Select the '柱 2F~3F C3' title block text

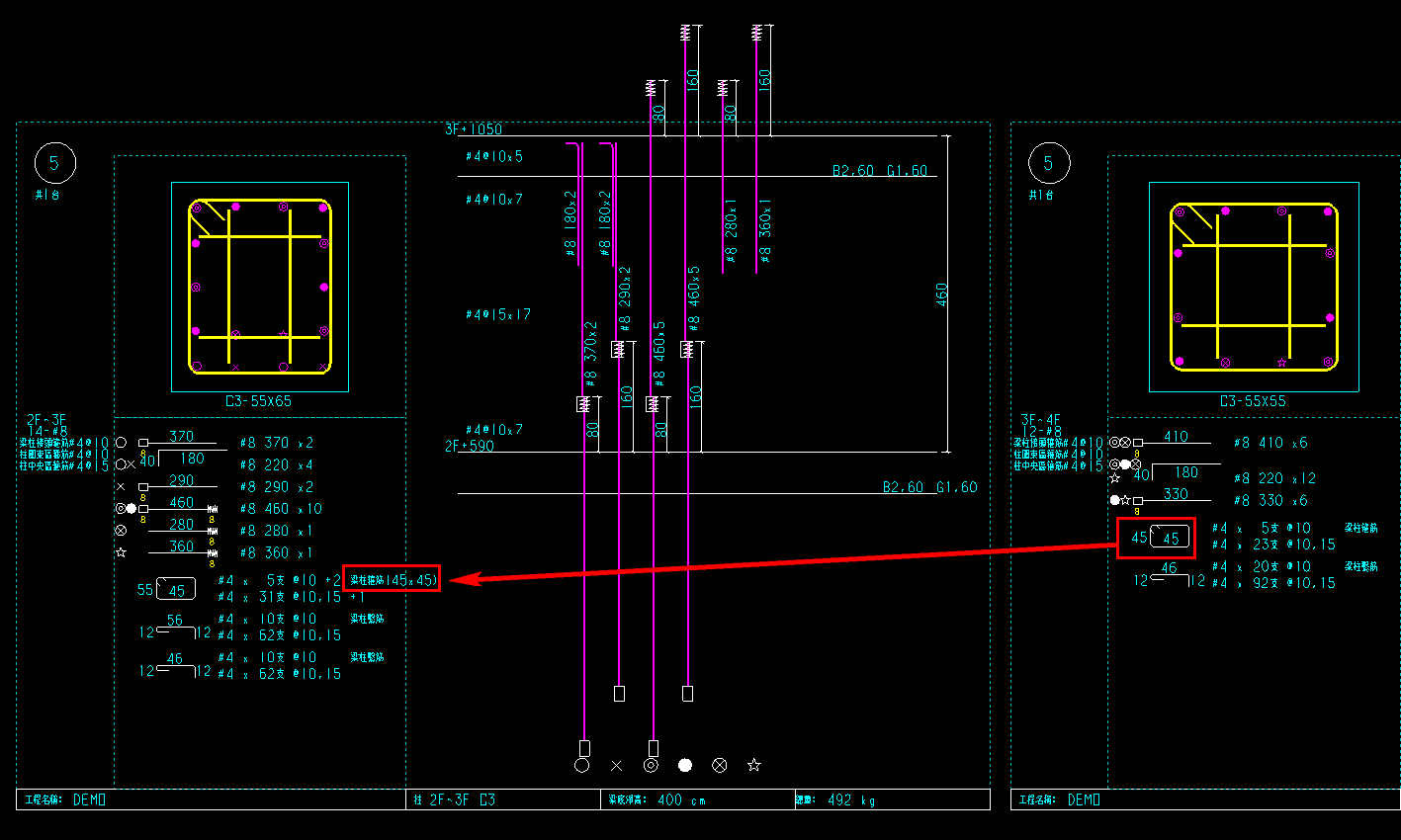[455, 800]
